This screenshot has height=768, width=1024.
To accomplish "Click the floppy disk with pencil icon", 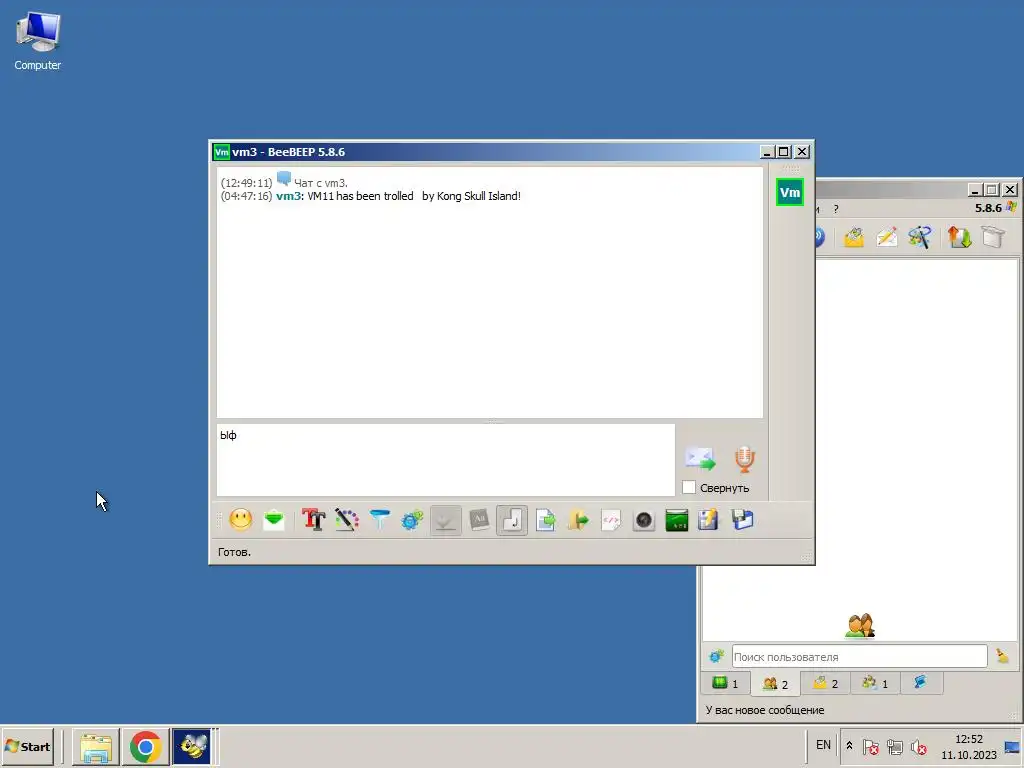I will pyautogui.click(x=709, y=520).
